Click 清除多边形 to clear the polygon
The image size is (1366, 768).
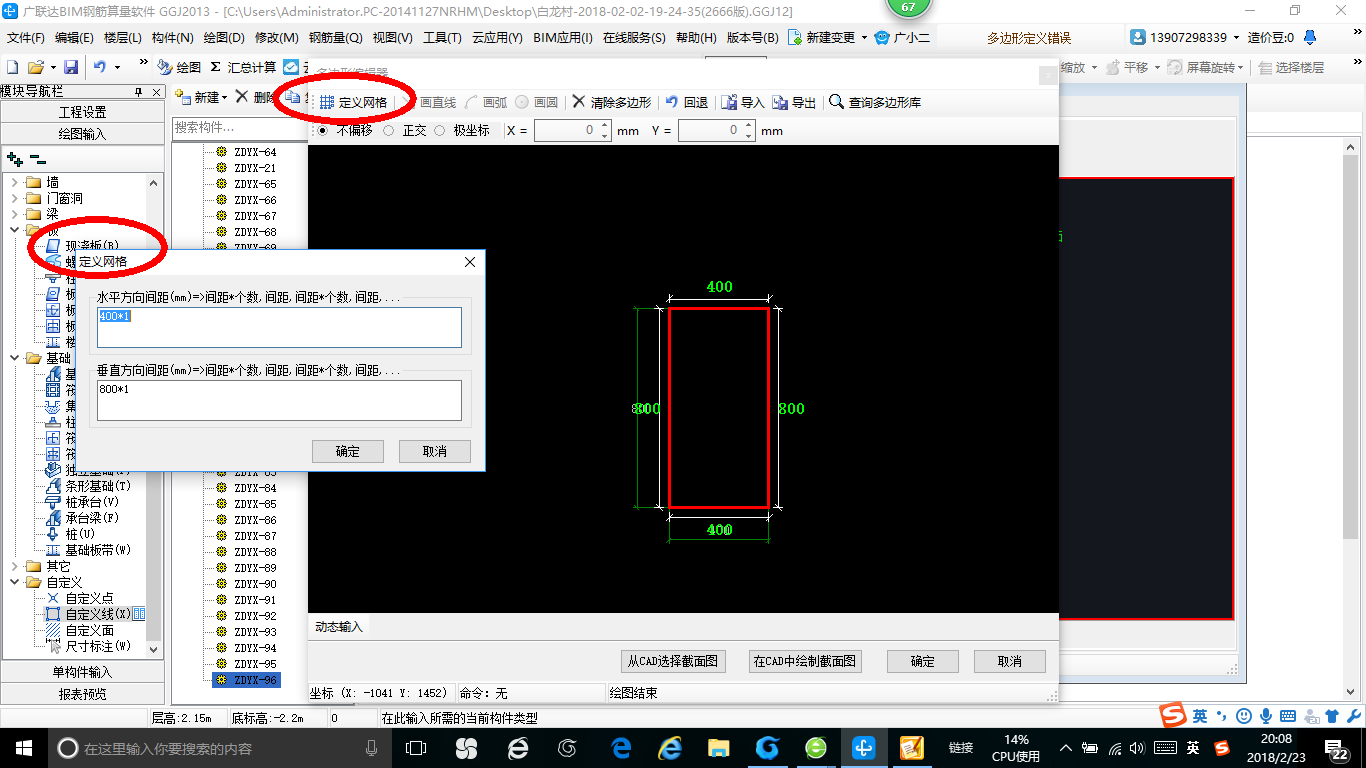tap(612, 102)
